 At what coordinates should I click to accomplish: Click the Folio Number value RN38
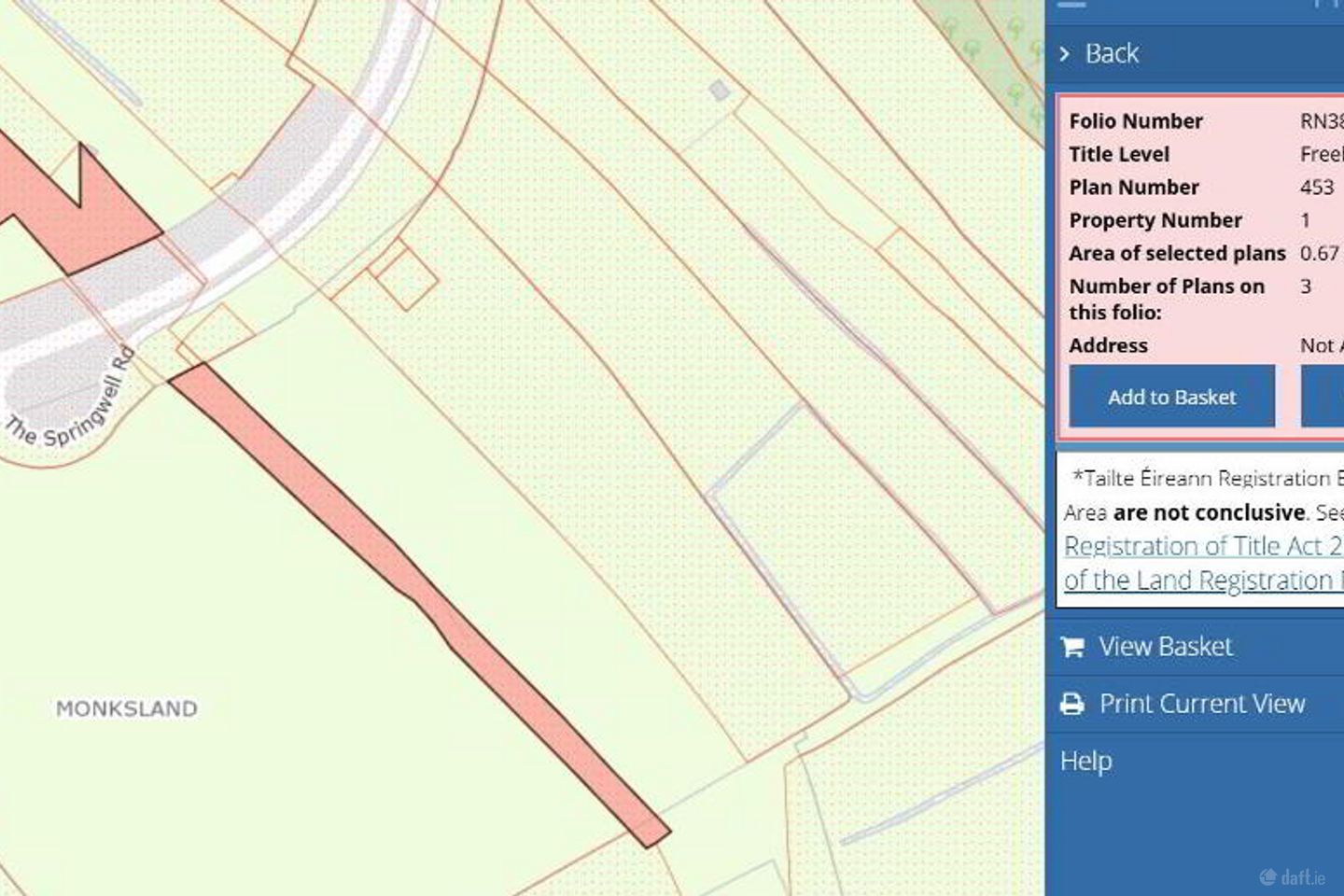1321,120
